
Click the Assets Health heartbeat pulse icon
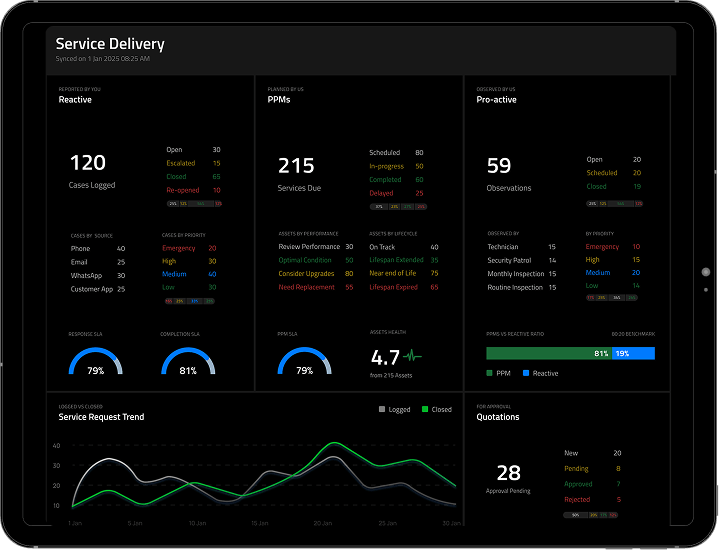[412, 355]
